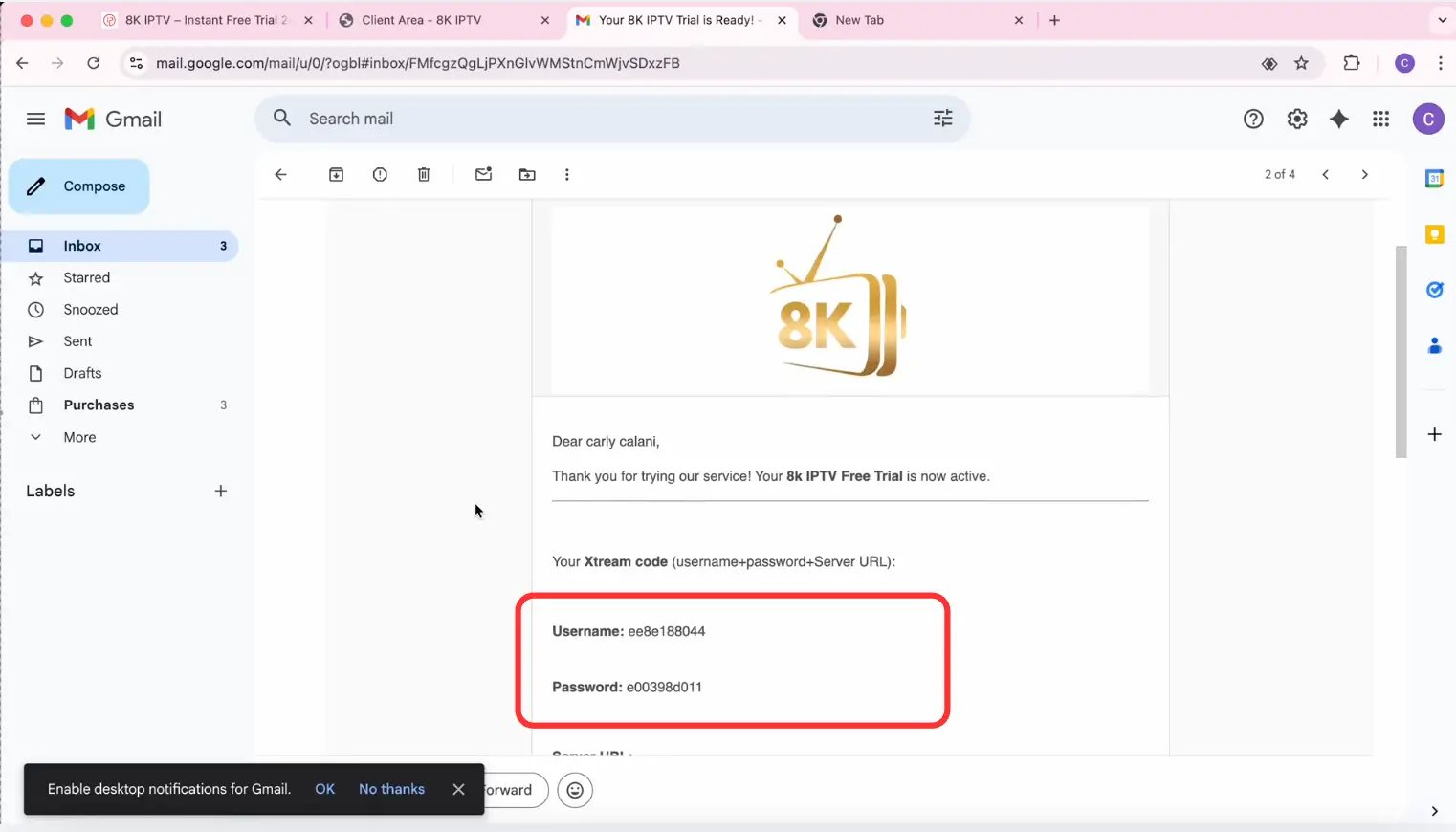Viewport: 1456px width, 832px height.
Task: Create new label plus button
Action: (221, 491)
